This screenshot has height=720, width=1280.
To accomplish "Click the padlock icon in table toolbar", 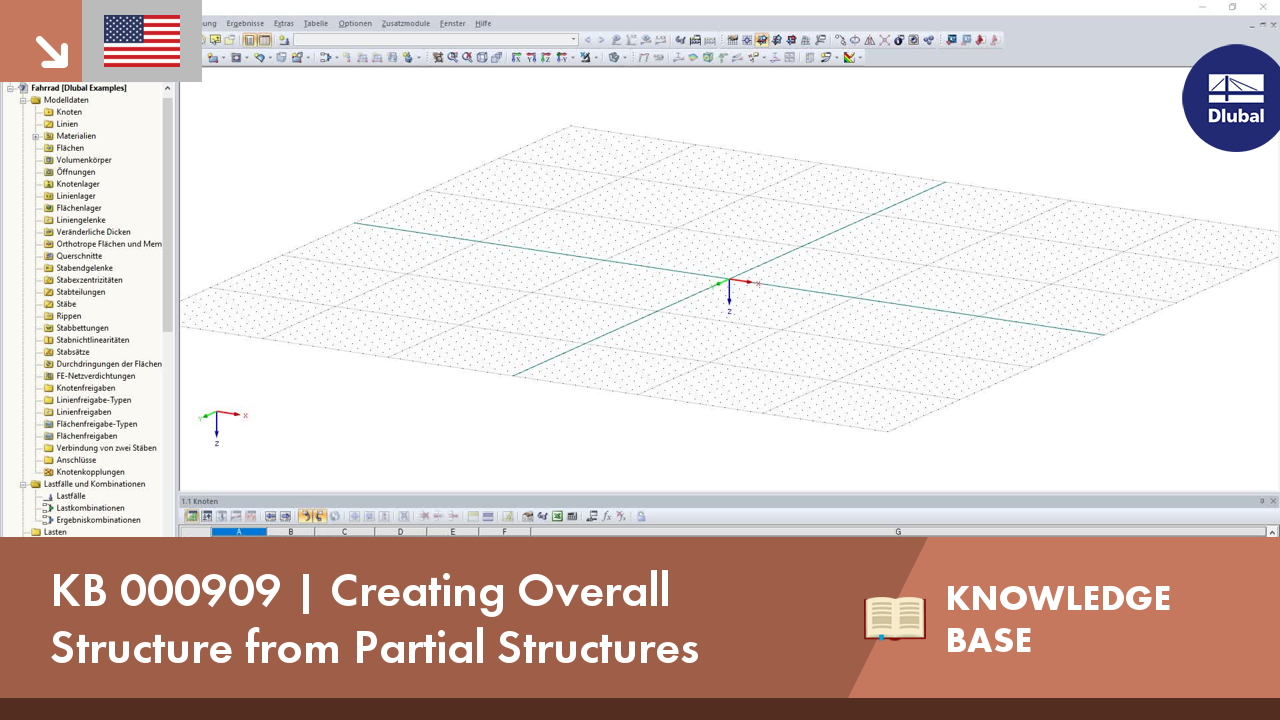I will click(640, 516).
